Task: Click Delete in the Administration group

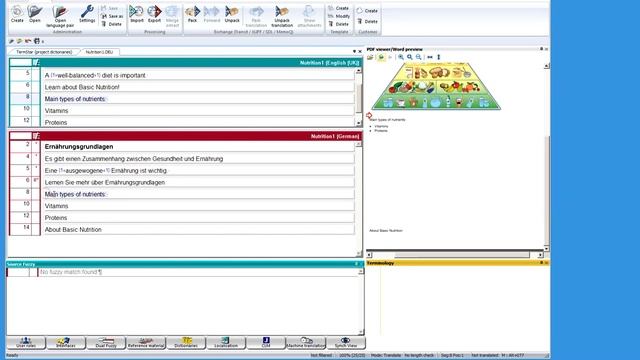Action: [111, 24]
